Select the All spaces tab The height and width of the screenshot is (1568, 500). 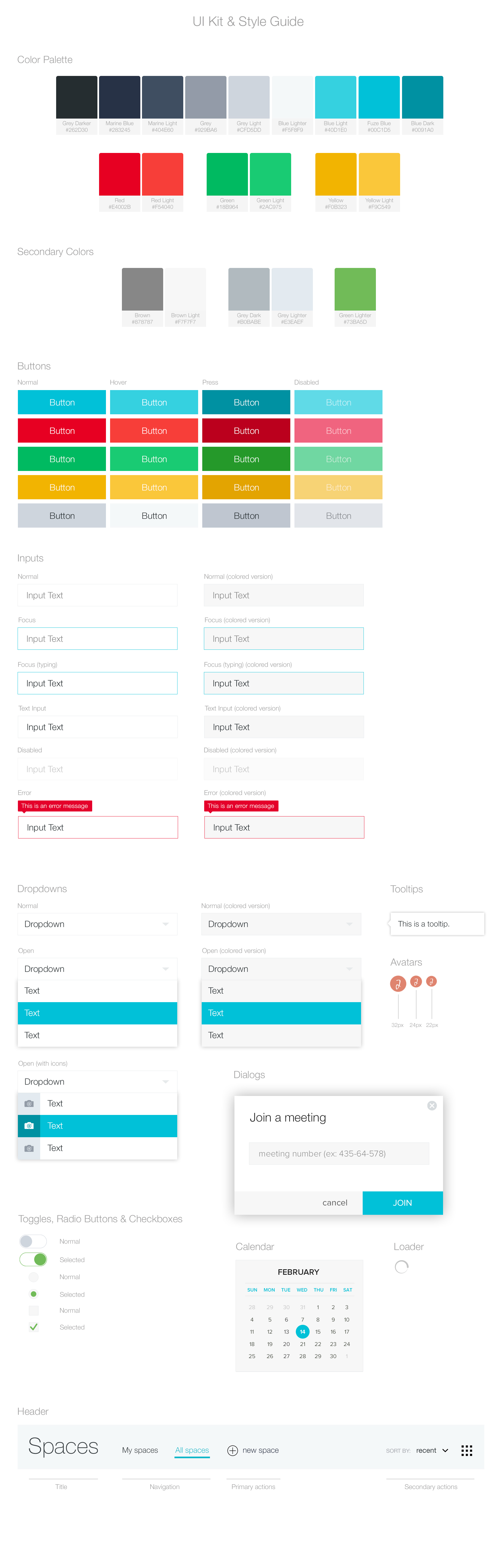[x=192, y=1451]
